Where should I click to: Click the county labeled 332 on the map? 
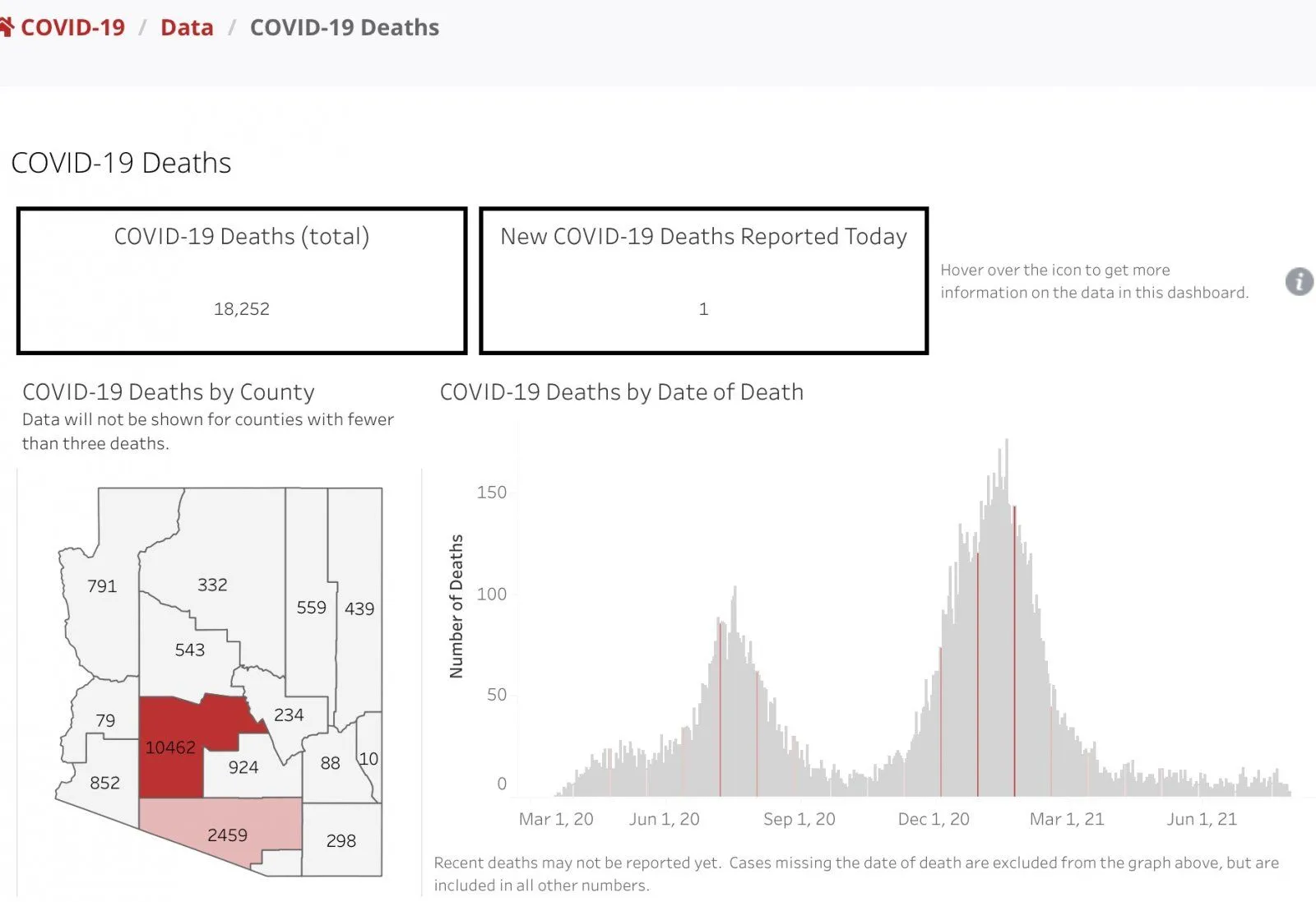tap(212, 584)
